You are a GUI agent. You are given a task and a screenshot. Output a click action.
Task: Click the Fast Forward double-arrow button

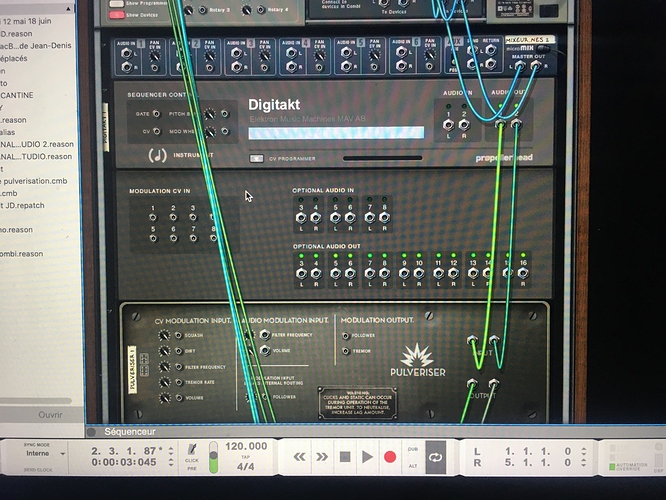coord(322,457)
